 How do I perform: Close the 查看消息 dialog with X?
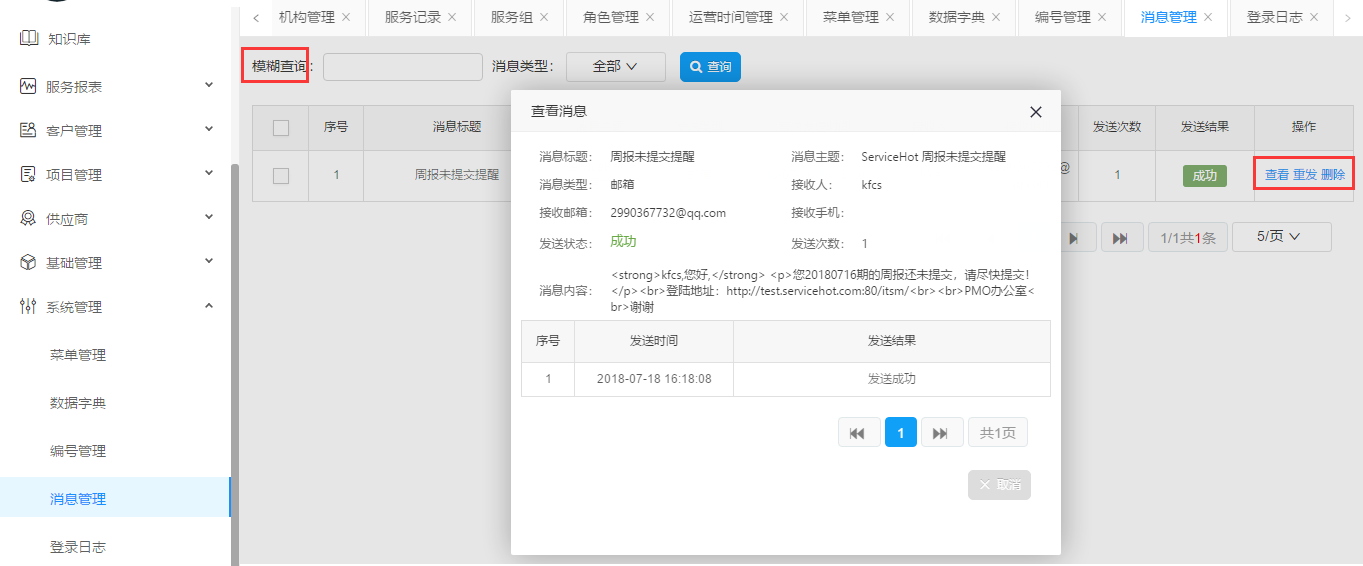click(x=1036, y=112)
